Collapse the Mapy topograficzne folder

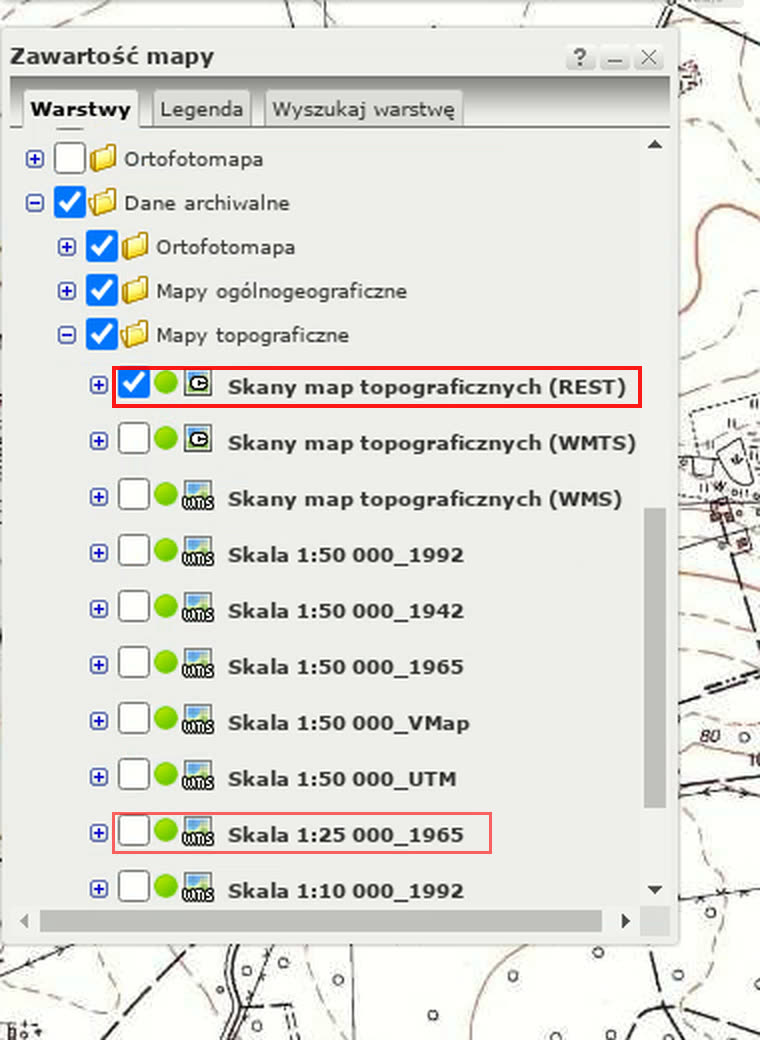tap(66, 335)
